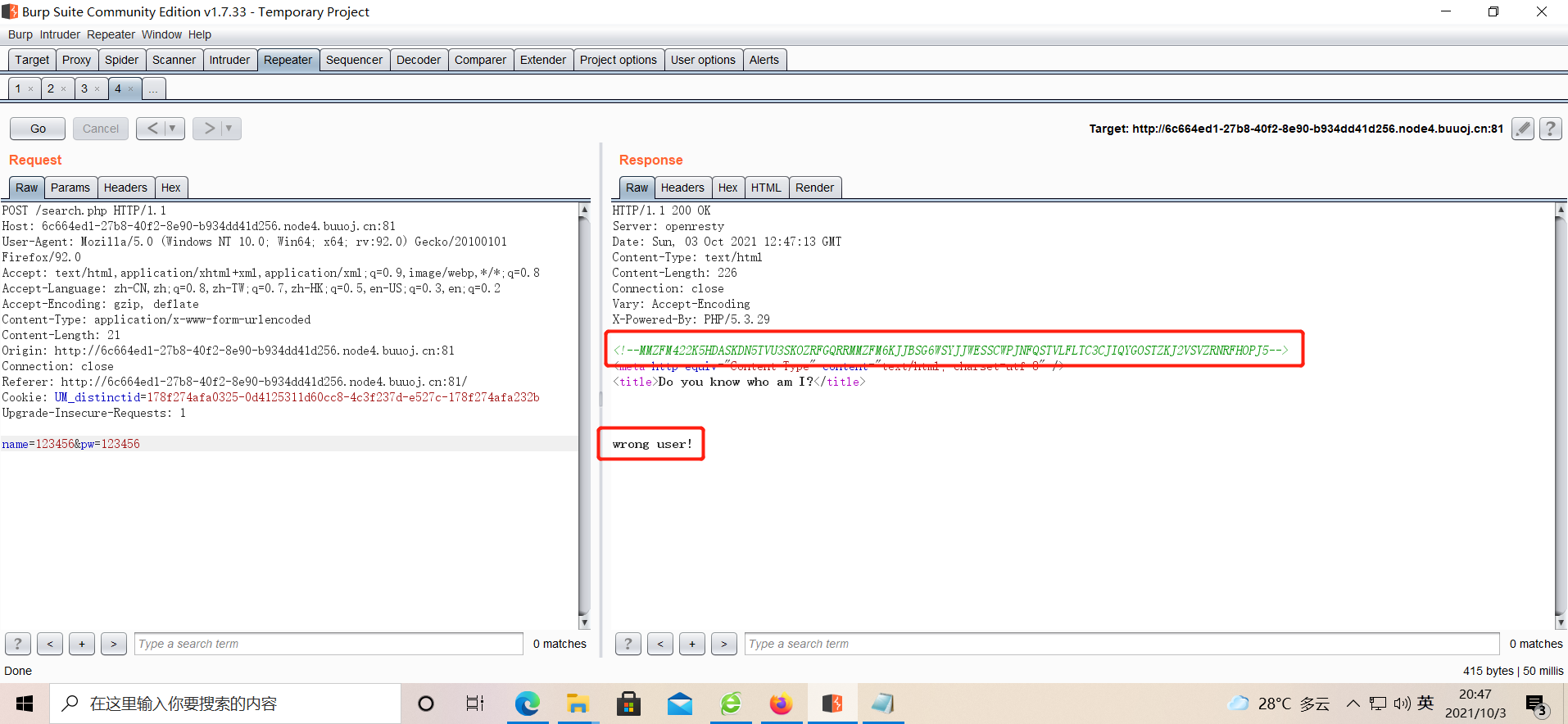This screenshot has height=724, width=1568.
Task: Click the Cancel button
Action: 101,129
